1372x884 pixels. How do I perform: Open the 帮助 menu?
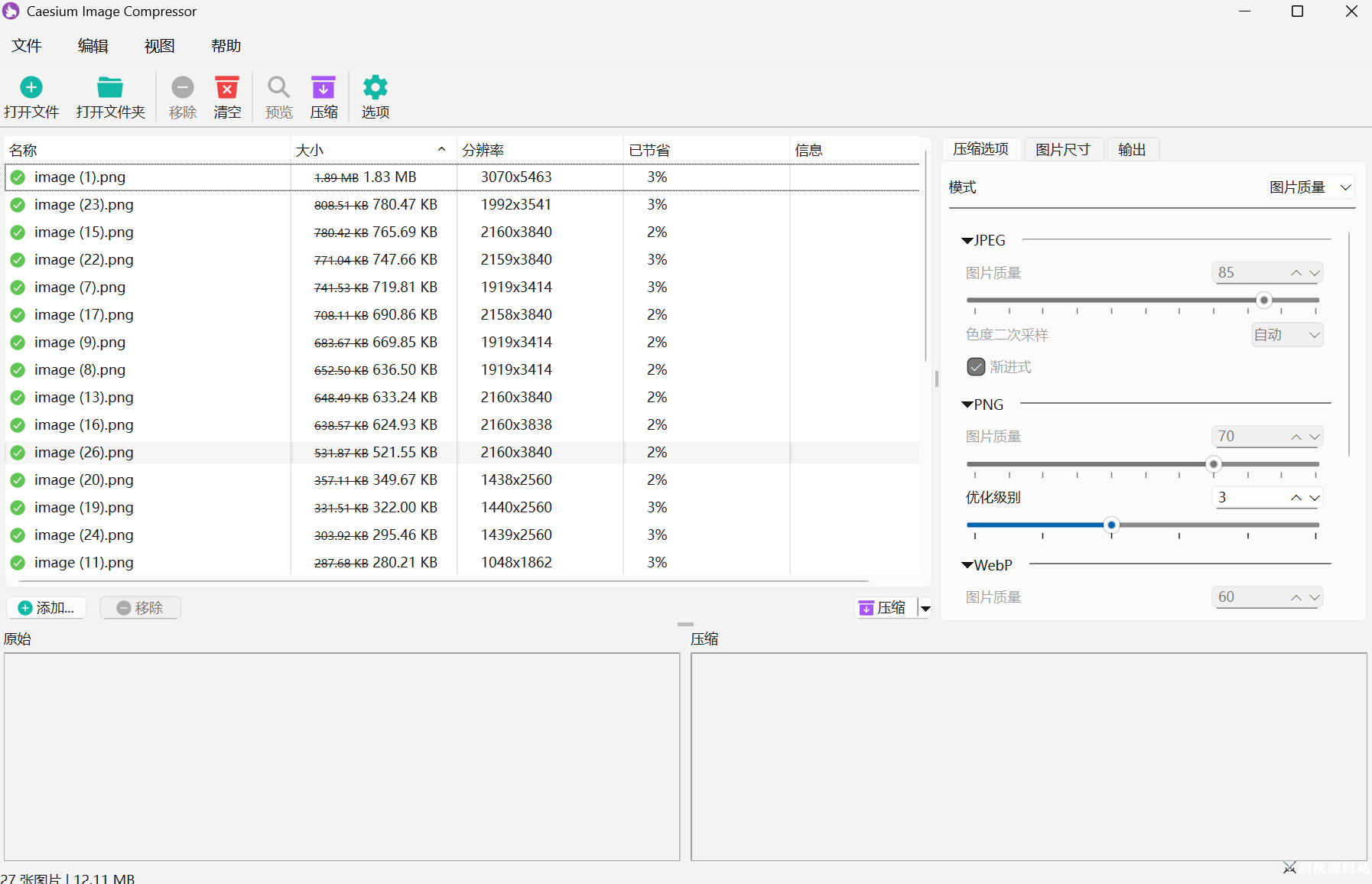tap(226, 46)
